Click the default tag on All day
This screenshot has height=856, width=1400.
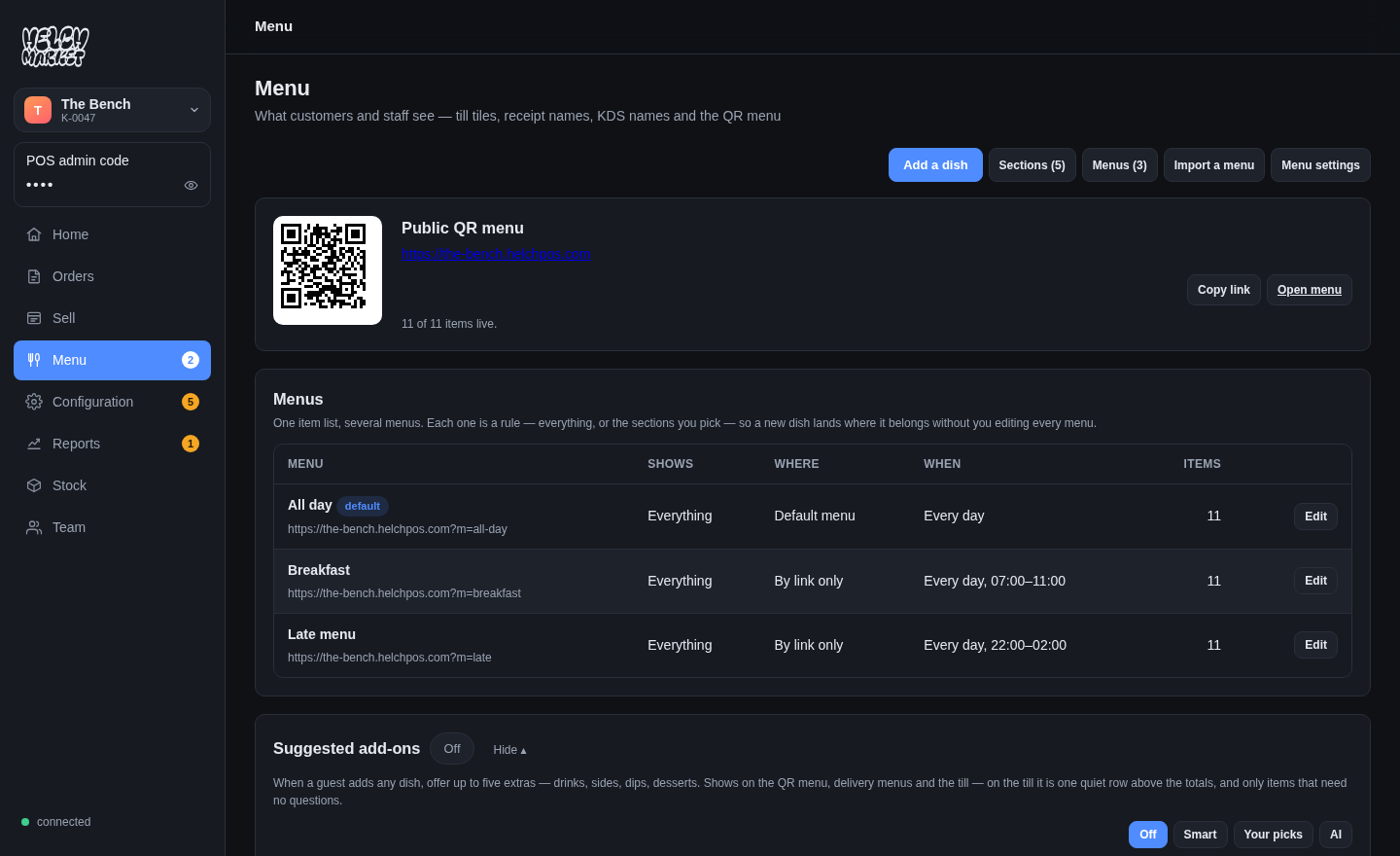363,506
